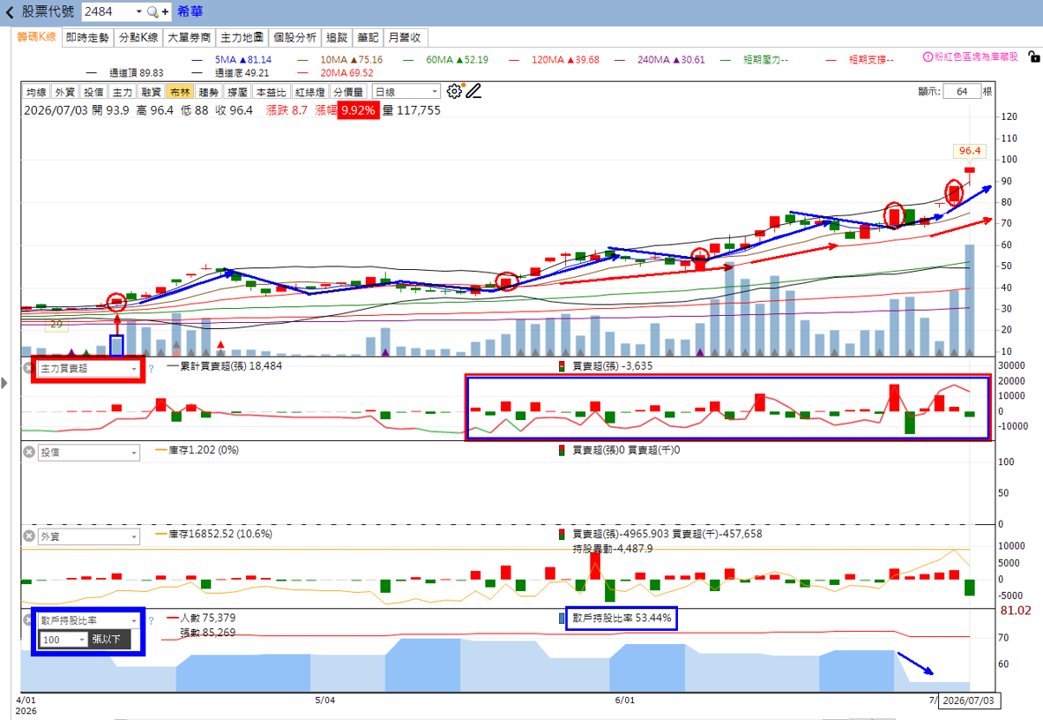The height and width of the screenshot is (720, 1043).
Task: Toggle the 紅綠燈 indicator
Action: (309, 92)
